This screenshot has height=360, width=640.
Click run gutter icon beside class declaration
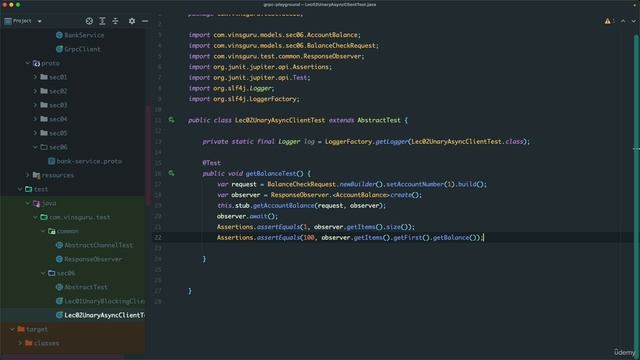coord(171,120)
